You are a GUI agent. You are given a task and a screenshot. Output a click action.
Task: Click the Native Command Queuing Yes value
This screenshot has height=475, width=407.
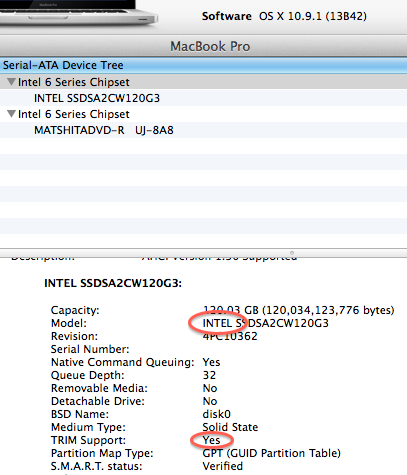(211, 362)
